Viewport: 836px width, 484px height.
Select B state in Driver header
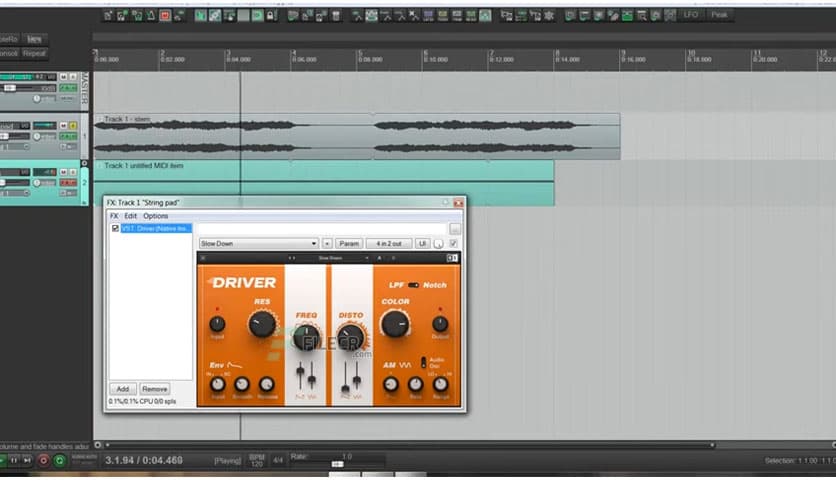click(393, 258)
